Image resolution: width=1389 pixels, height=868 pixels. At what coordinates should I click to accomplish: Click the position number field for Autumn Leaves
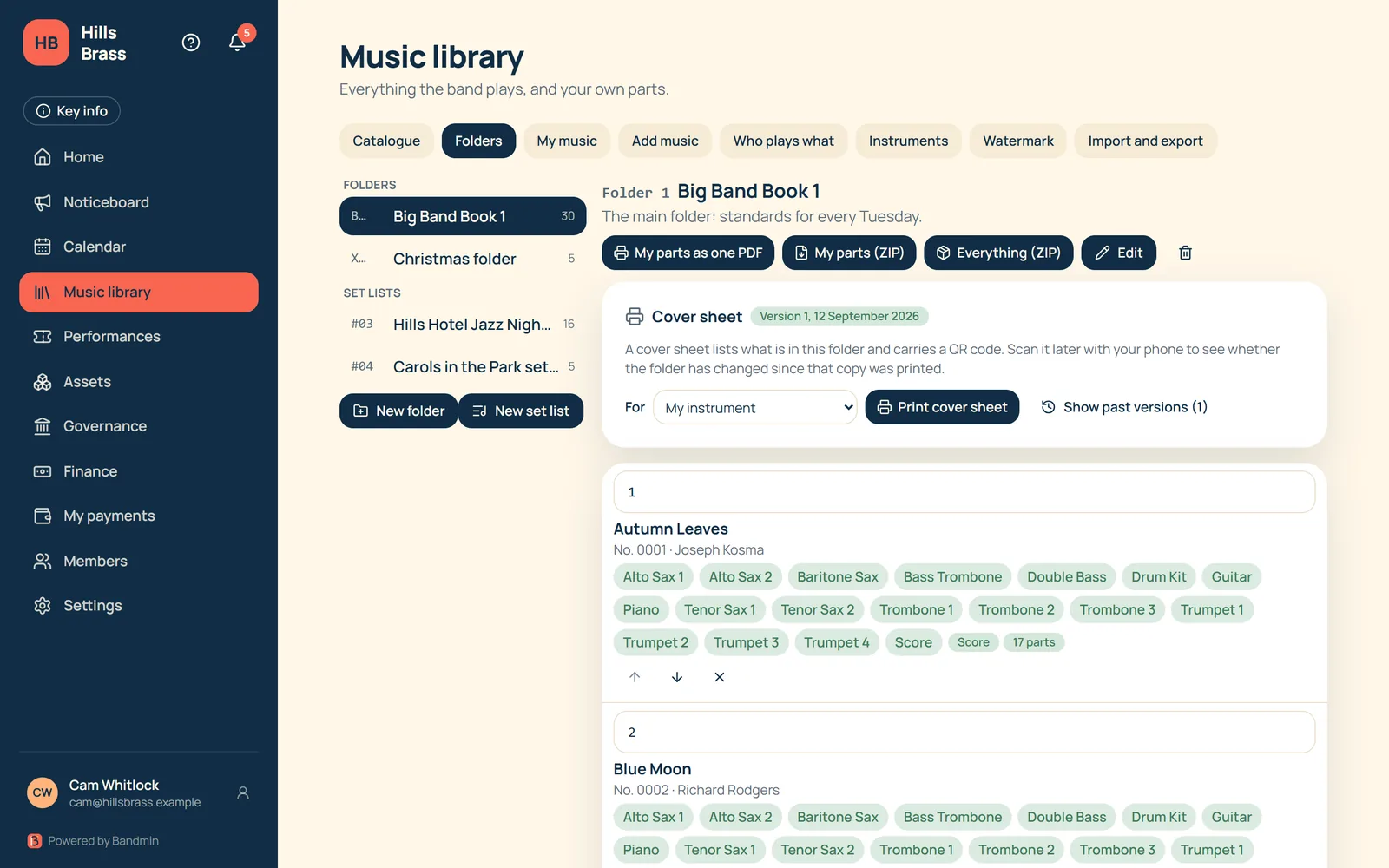pos(964,492)
